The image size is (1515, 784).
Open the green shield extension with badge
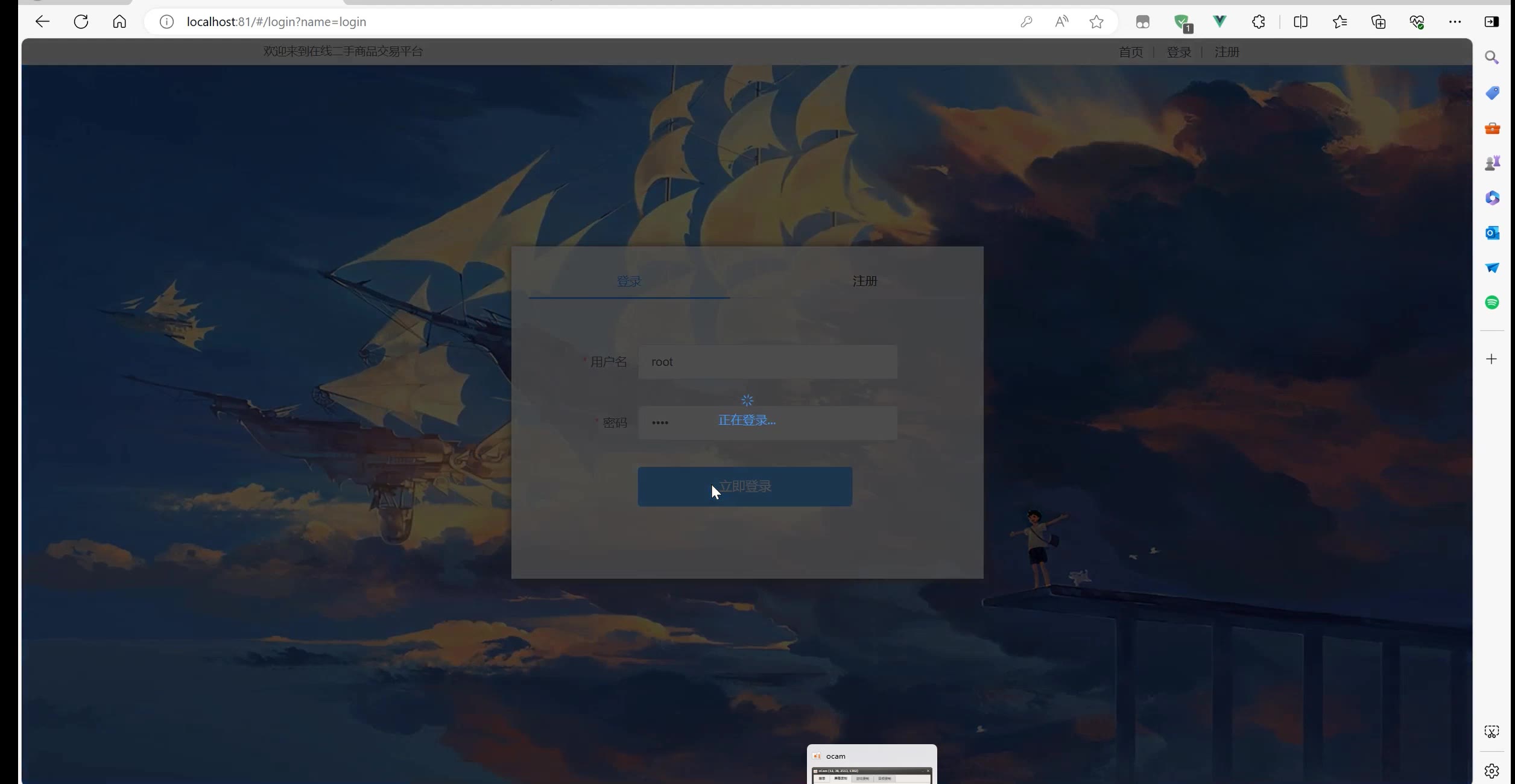pos(1182,23)
